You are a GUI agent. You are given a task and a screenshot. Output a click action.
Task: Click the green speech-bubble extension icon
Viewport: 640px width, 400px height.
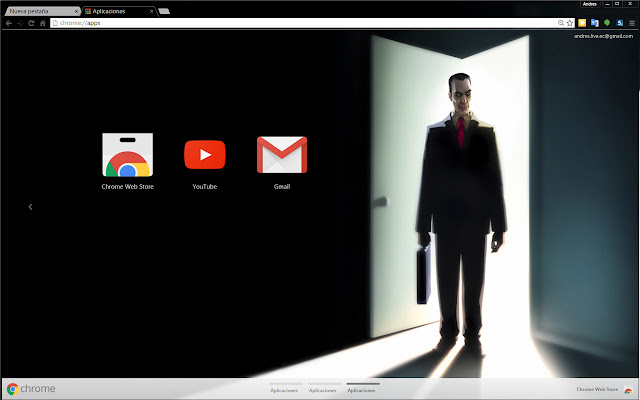[607, 23]
